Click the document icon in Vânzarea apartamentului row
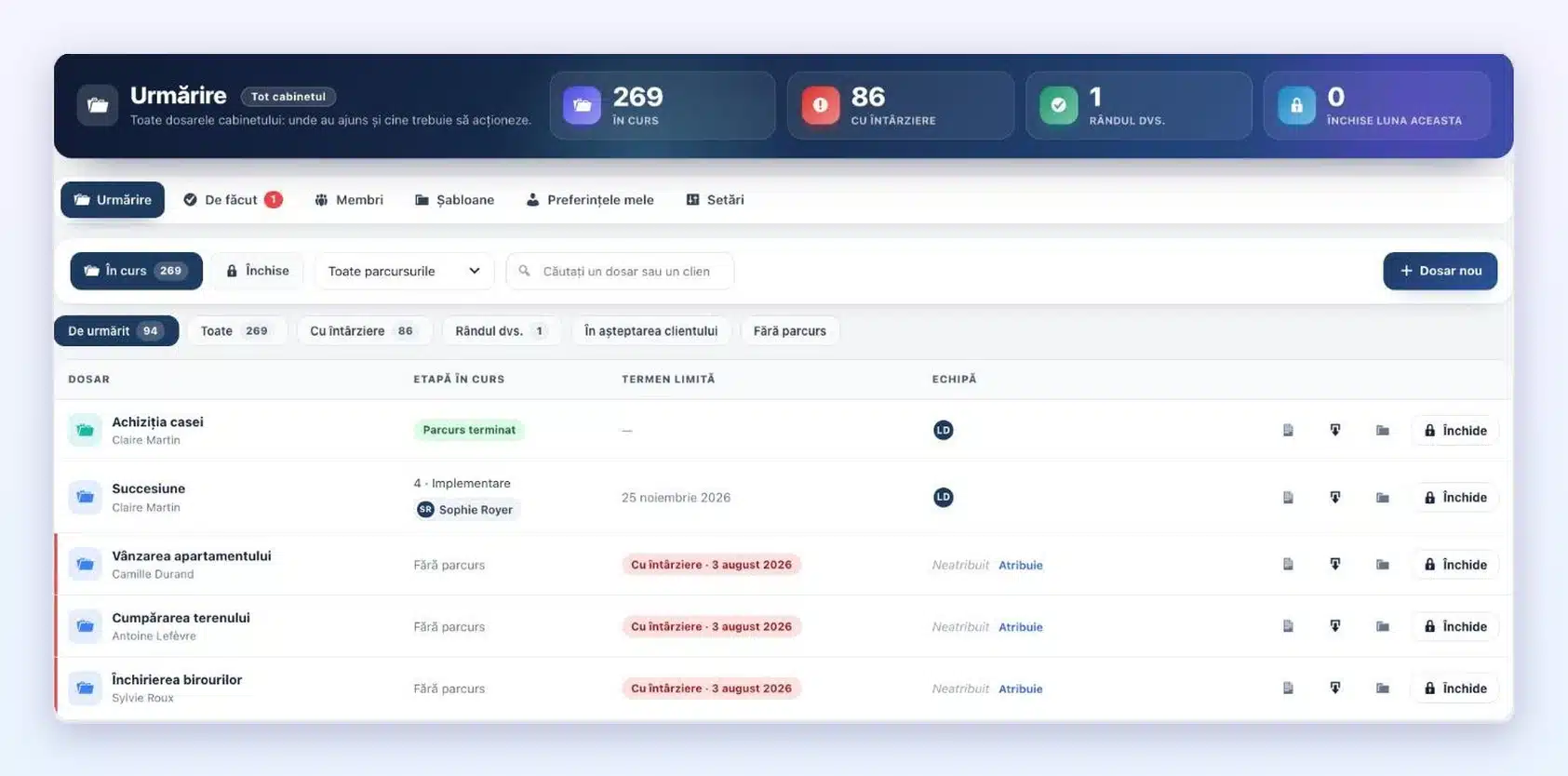The image size is (1568, 776). (1288, 564)
